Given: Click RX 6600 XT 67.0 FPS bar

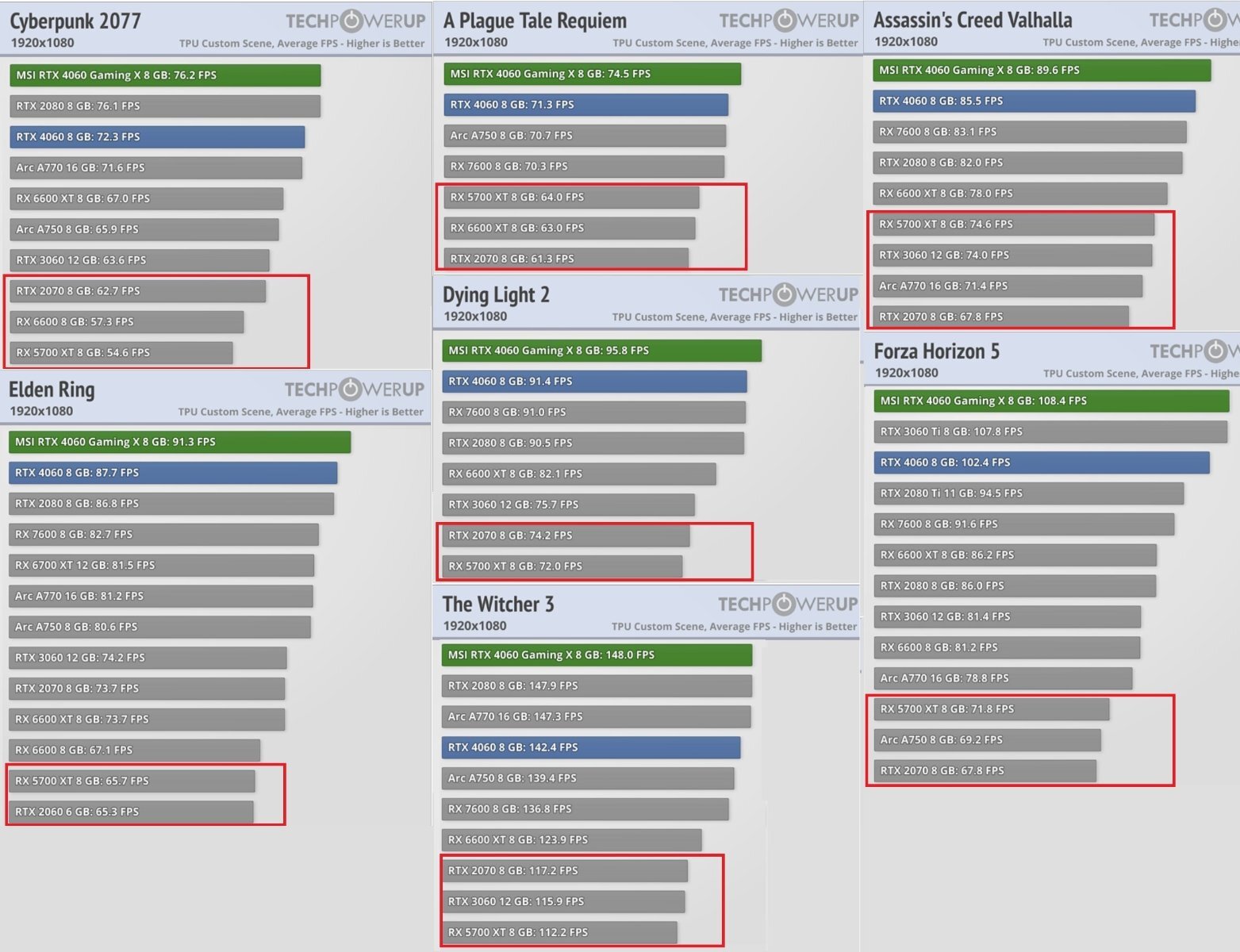Looking at the screenshot, I should [147, 199].
